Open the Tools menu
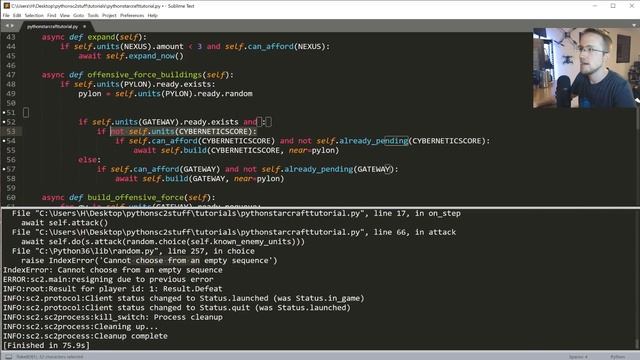 [93, 16]
